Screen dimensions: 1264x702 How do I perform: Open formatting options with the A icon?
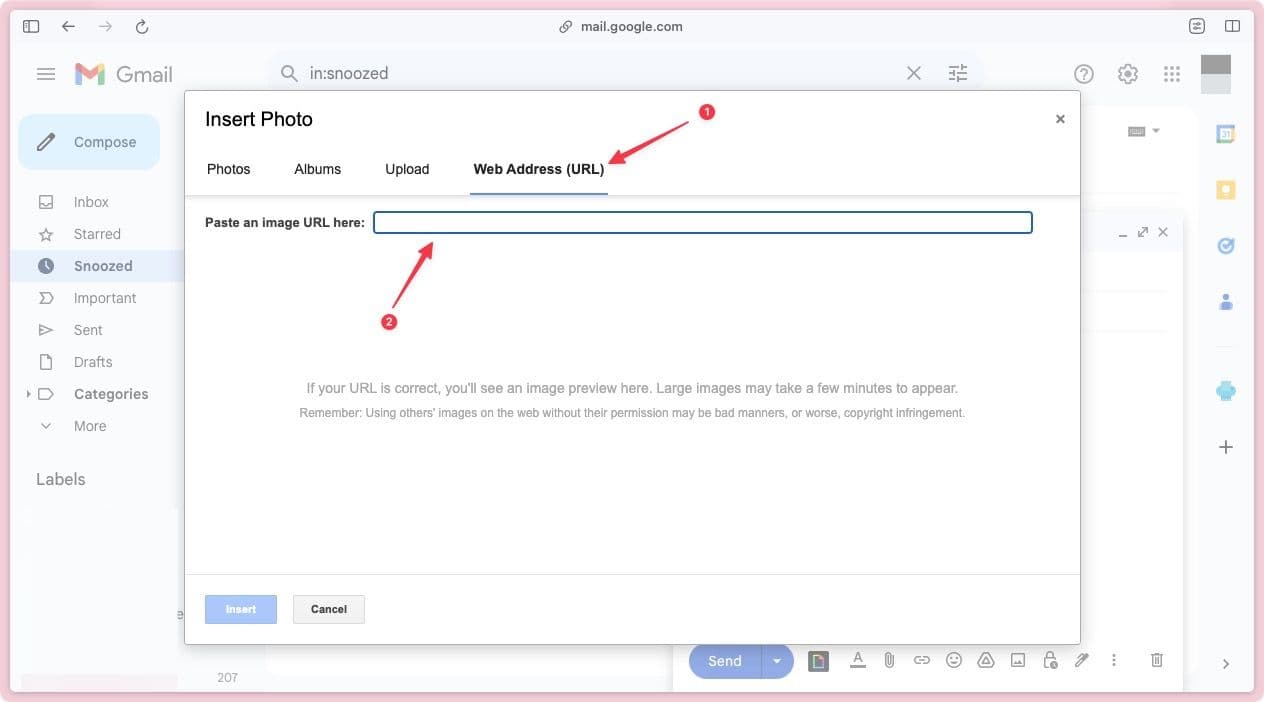857,660
